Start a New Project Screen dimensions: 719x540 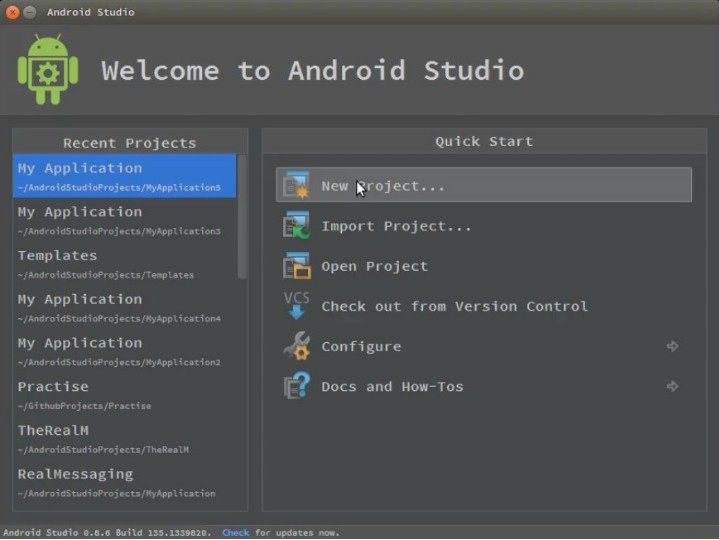484,185
